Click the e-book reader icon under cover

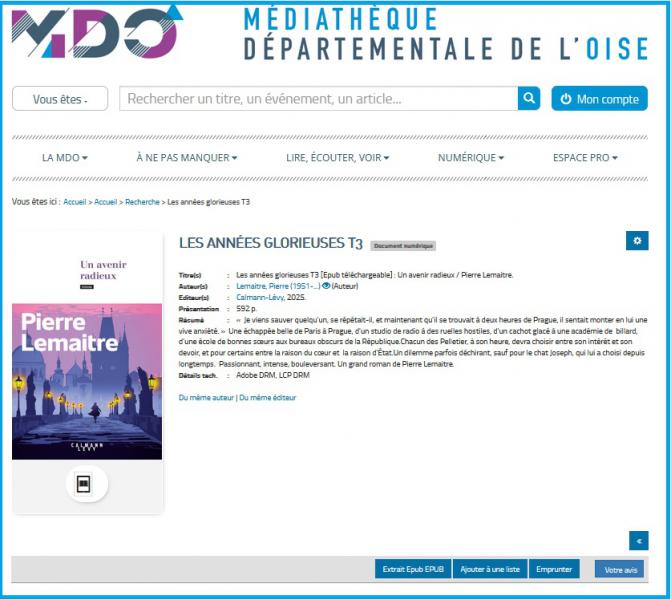pos(86,484)
